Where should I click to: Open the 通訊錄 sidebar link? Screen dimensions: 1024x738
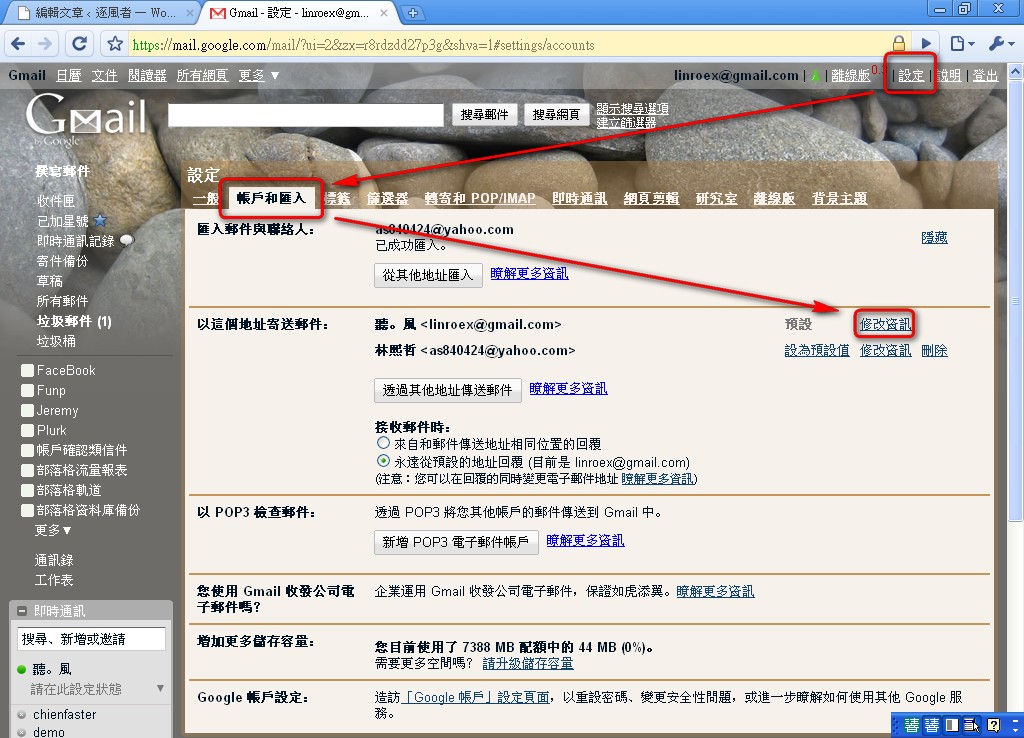coord(54,560)
